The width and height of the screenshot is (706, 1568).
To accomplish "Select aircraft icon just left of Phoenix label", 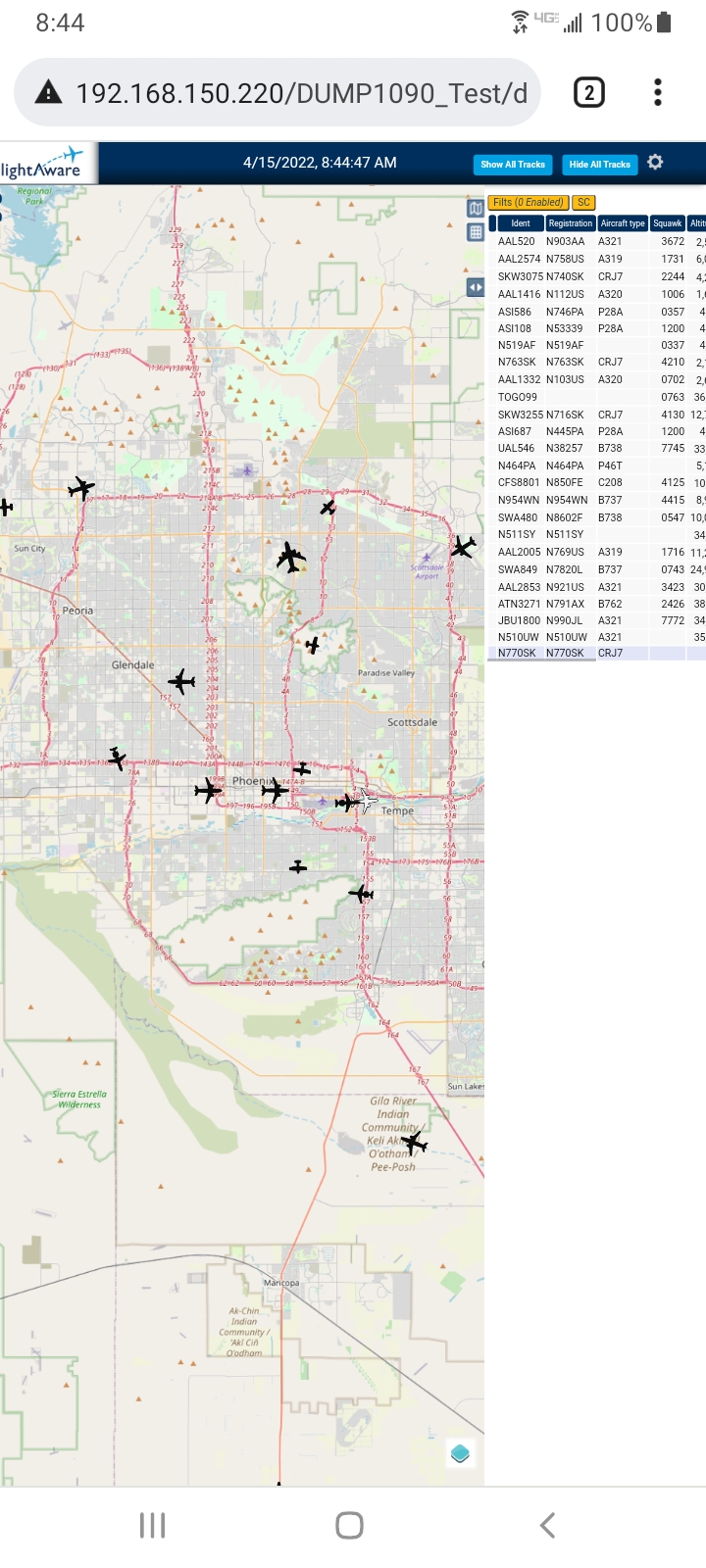I will [x=208, y=790].
